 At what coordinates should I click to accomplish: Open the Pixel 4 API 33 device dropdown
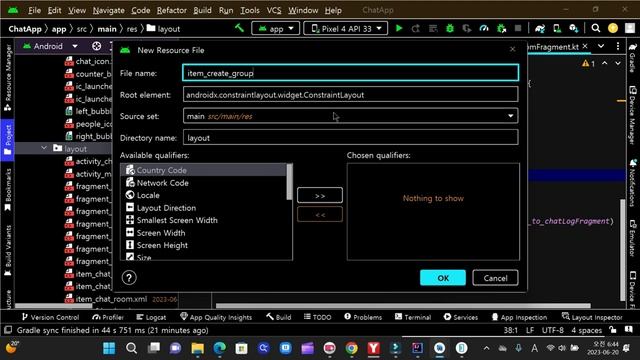coord(346,29)
